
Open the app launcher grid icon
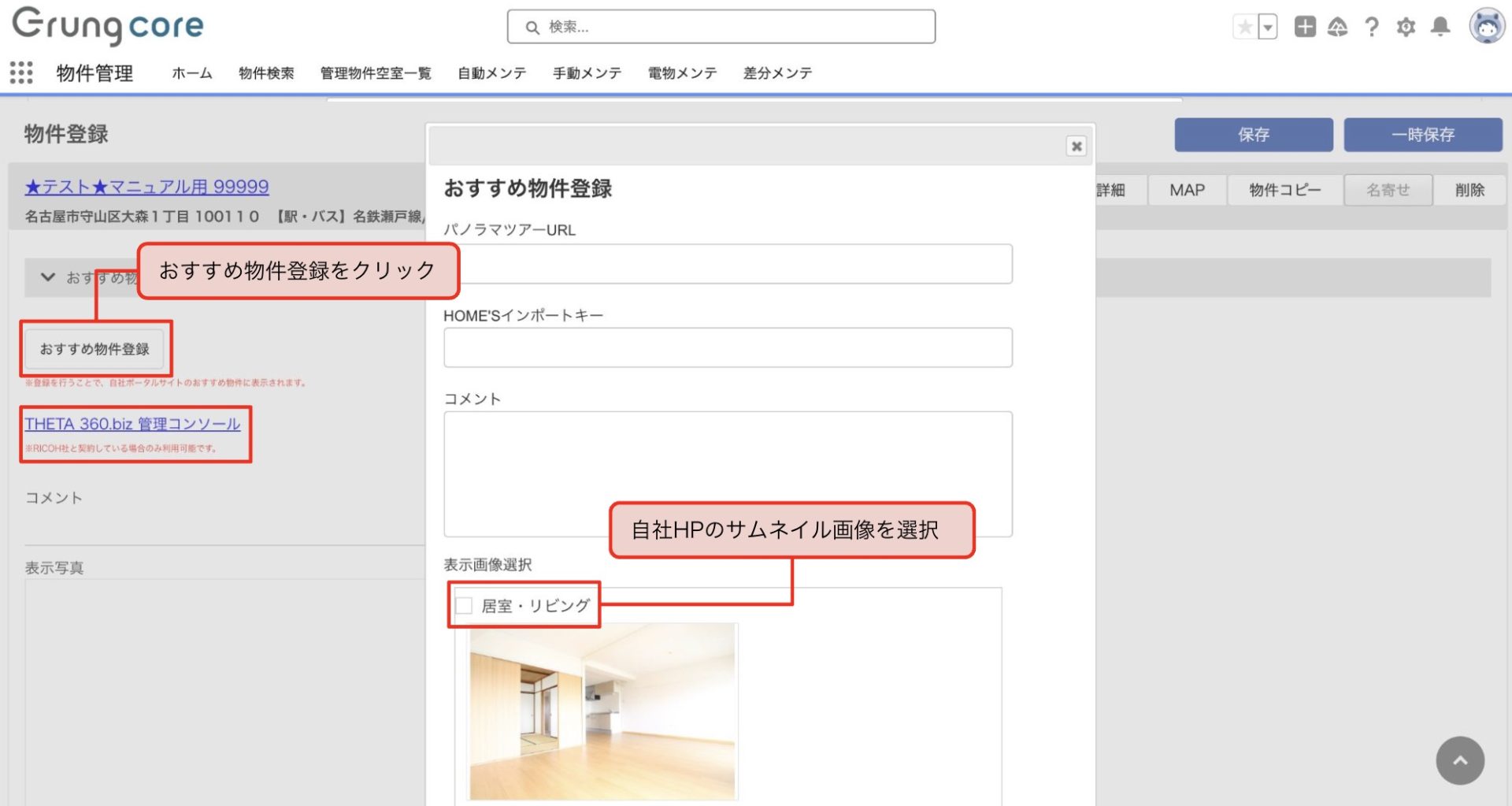click(x=21, y=72)
